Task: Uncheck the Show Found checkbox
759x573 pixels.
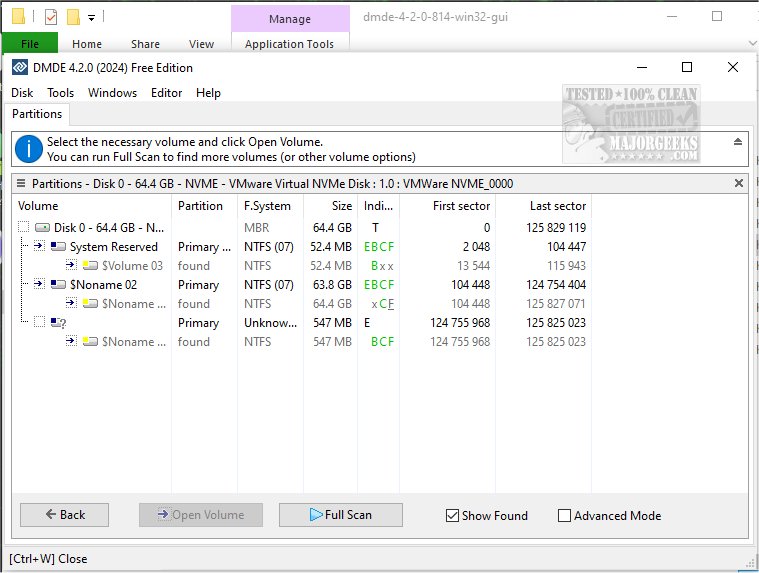Action: click(x=452, y=515)
